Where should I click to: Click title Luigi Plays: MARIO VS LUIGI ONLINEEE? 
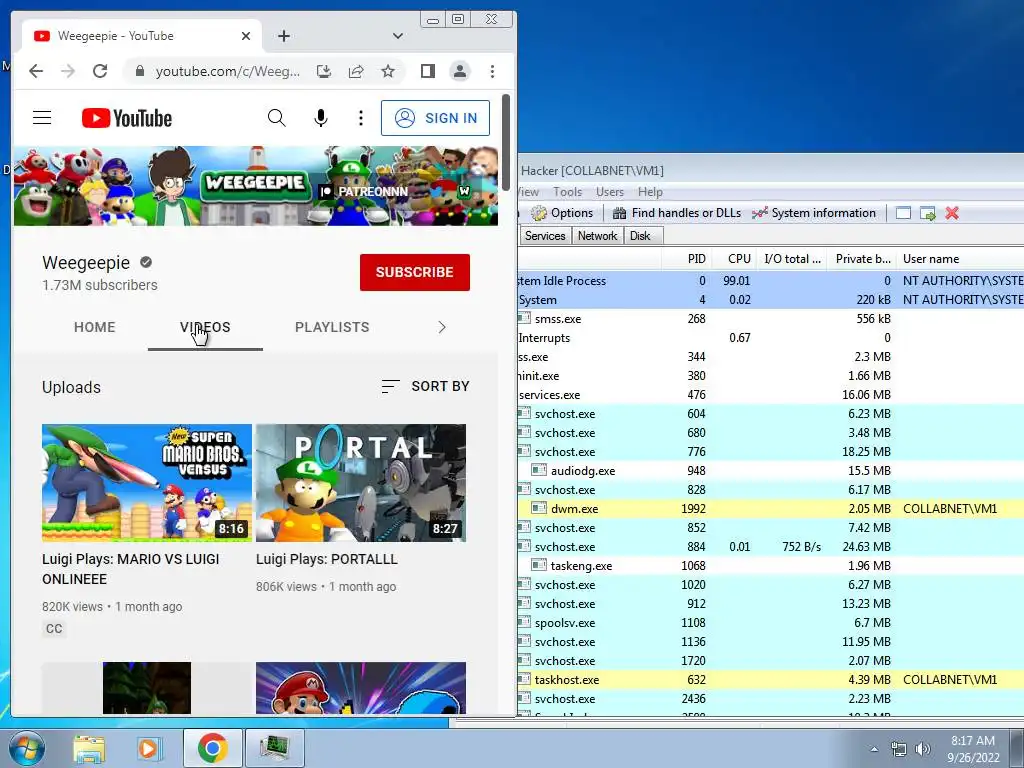point(131,569)
